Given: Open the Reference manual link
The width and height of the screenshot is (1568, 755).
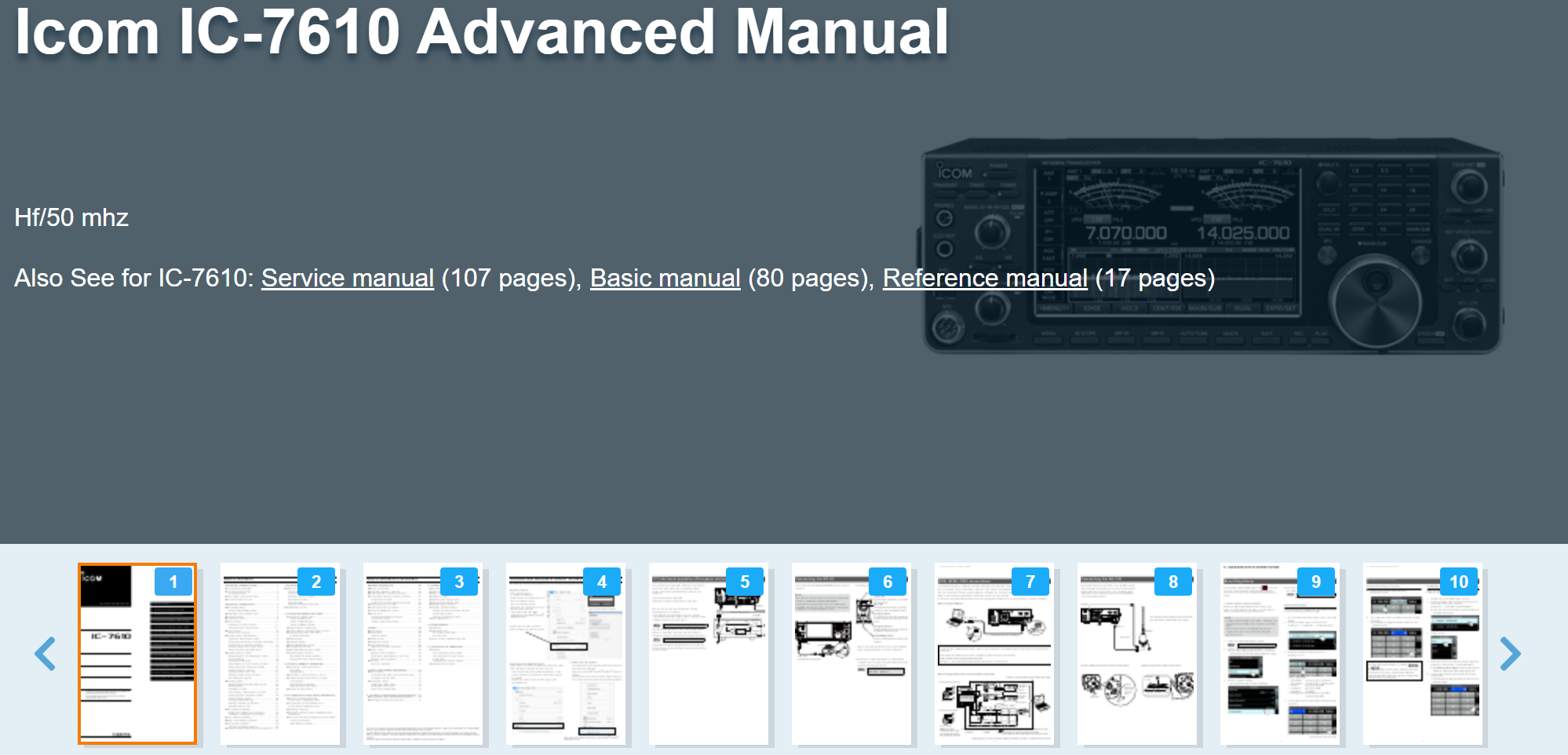Looking at the screenshot, I should click(984, 278).
